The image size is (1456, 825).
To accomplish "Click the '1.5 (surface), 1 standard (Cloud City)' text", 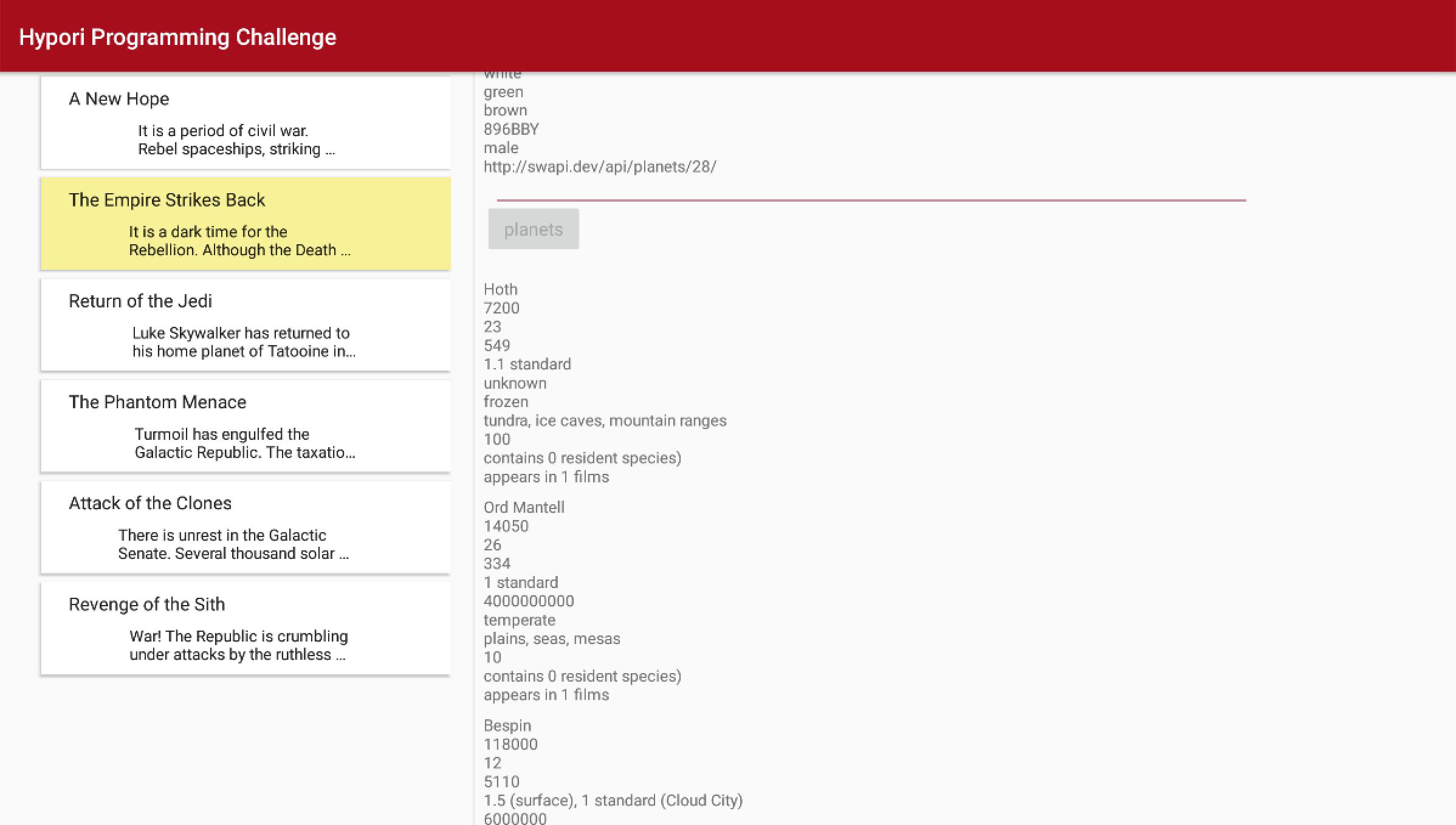I will pos(613,800).
